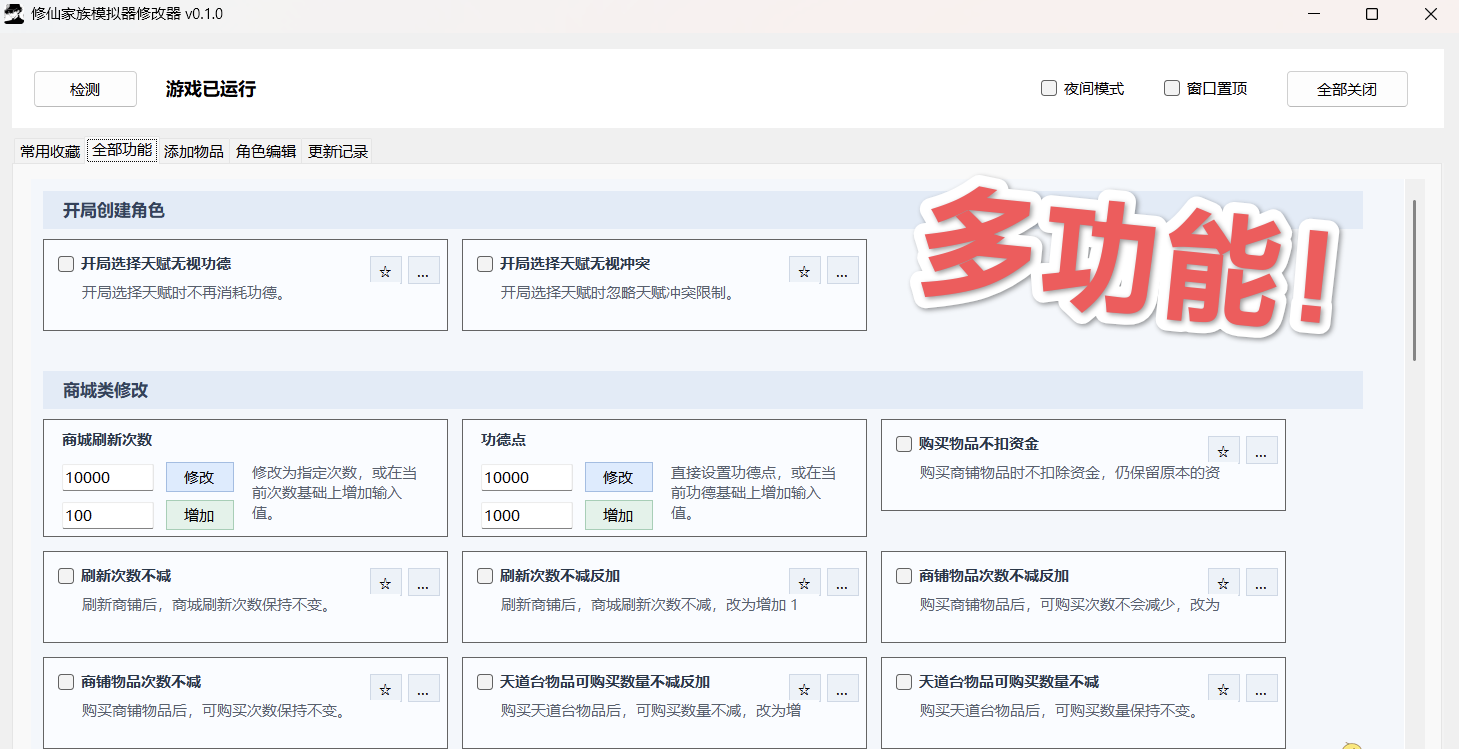This screenshot has height=749, width=1465.
Task: Favorite the 商铺物品次数不减反加 feature
Action: [x=1224, y=583]
